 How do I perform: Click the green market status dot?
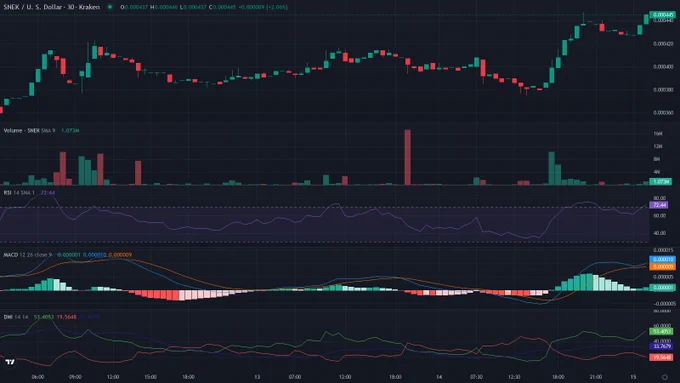tap(110, 7)
